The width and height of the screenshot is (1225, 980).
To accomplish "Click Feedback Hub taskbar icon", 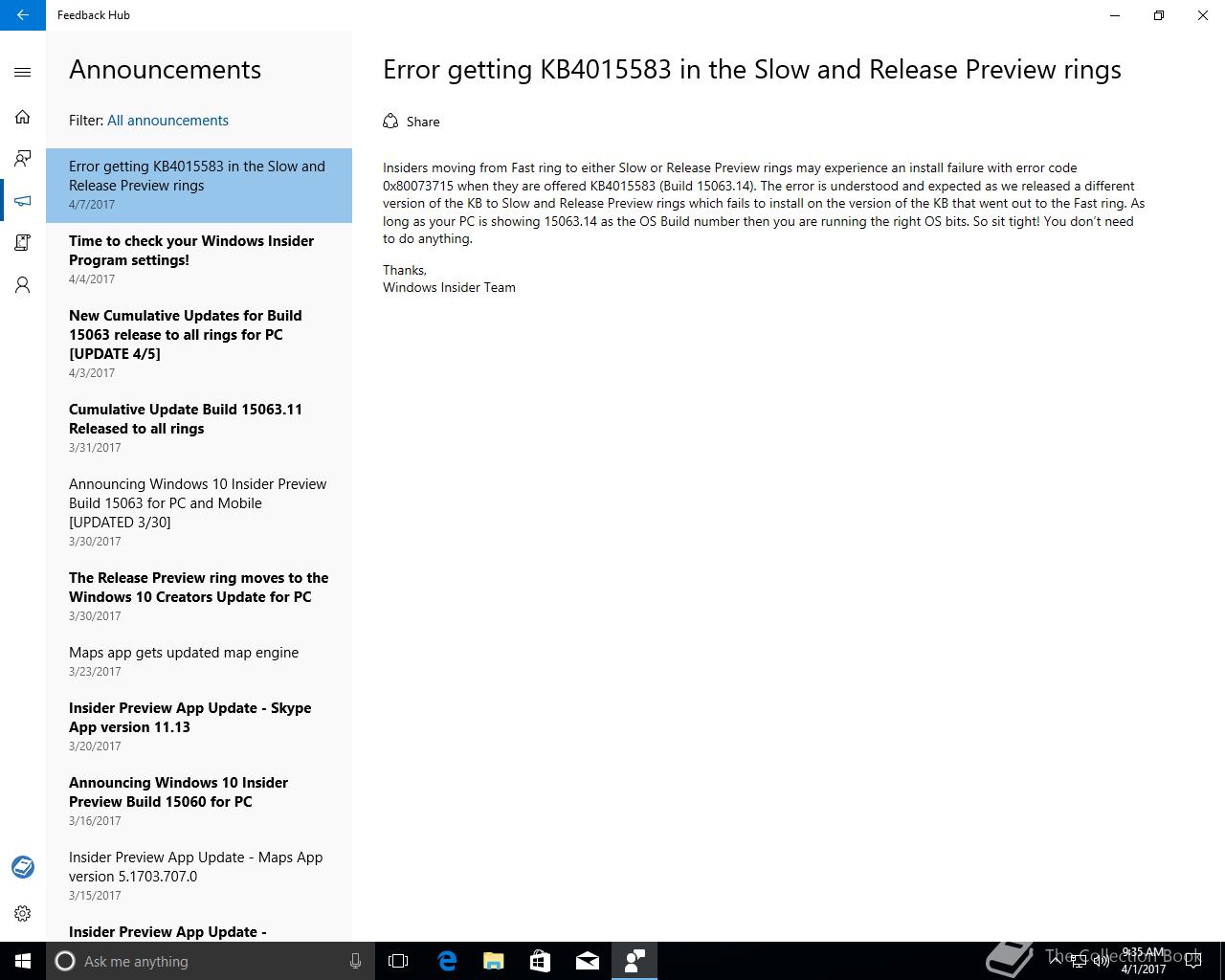I will click(635, 961).
